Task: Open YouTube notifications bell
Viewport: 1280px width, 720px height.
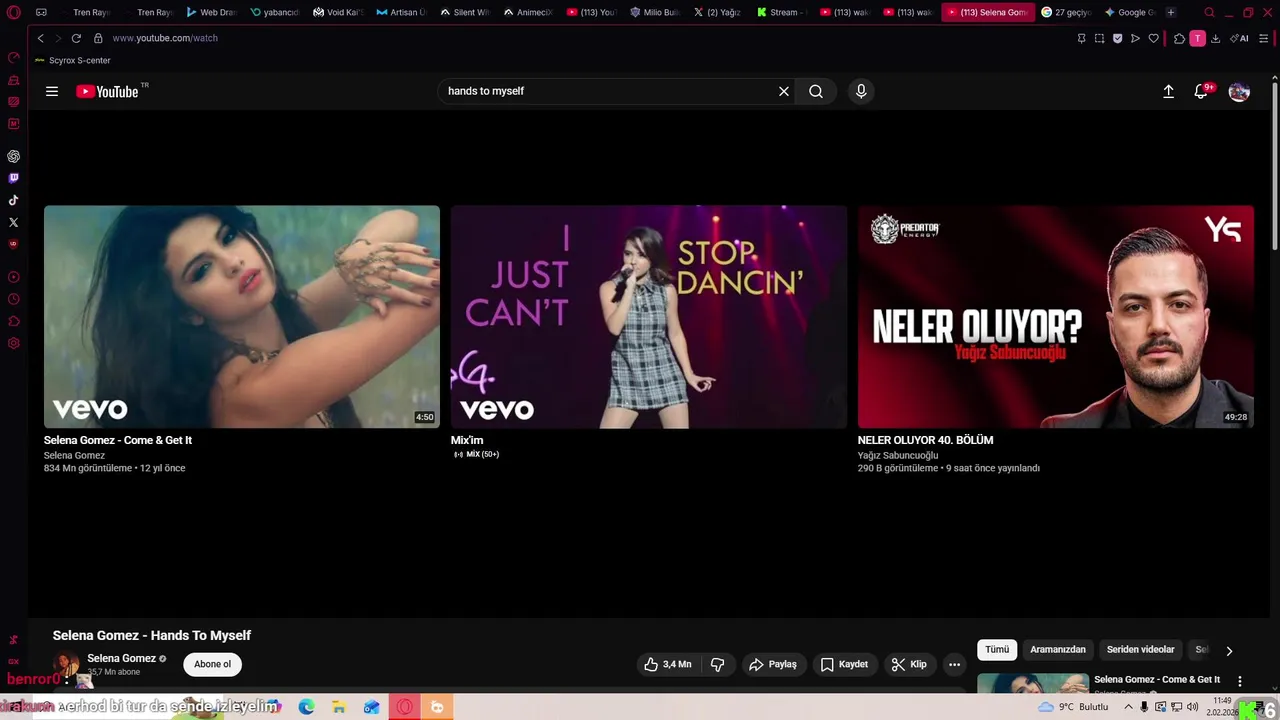Action: 1201,91
